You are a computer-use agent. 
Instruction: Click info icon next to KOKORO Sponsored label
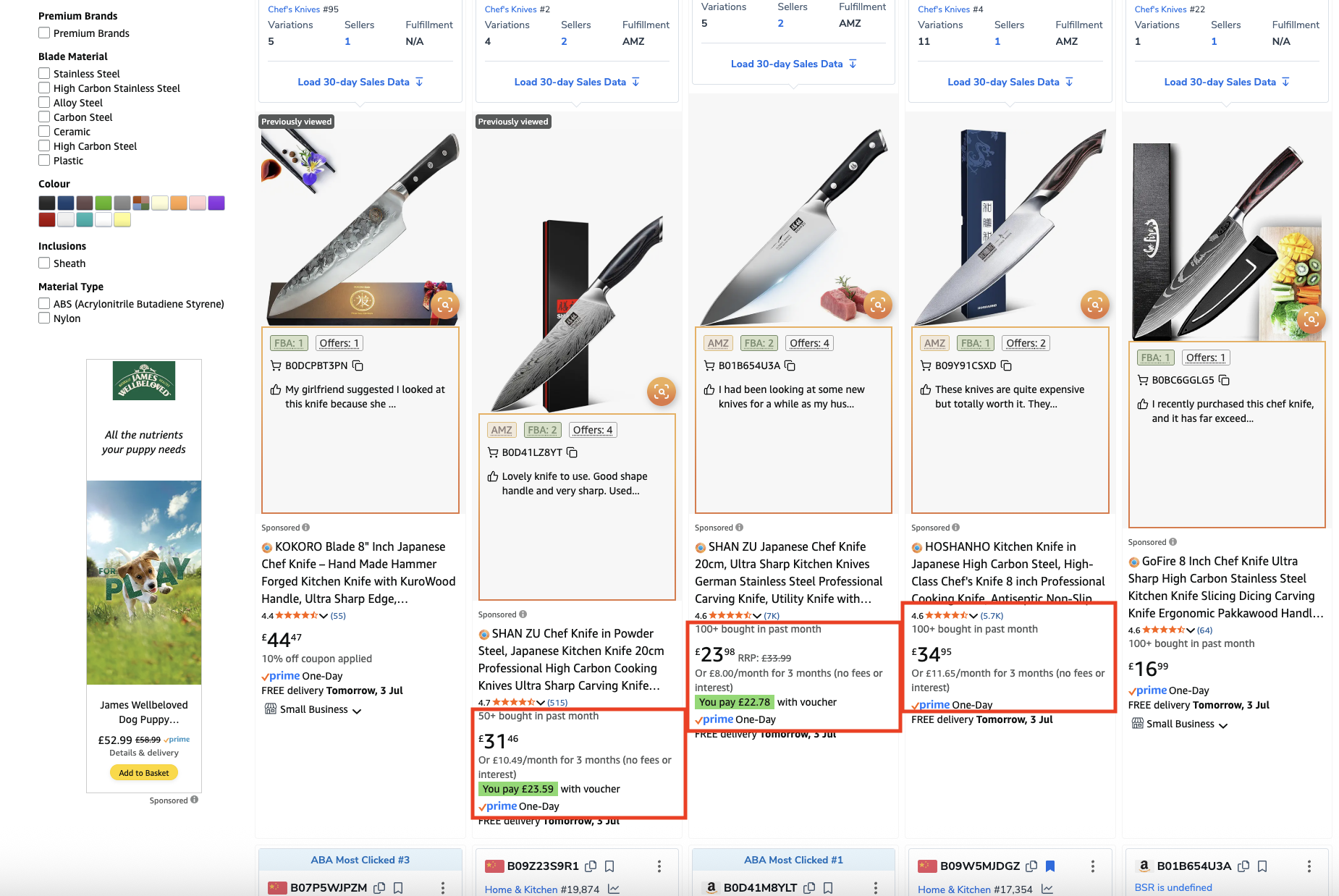tap(306, 528)
